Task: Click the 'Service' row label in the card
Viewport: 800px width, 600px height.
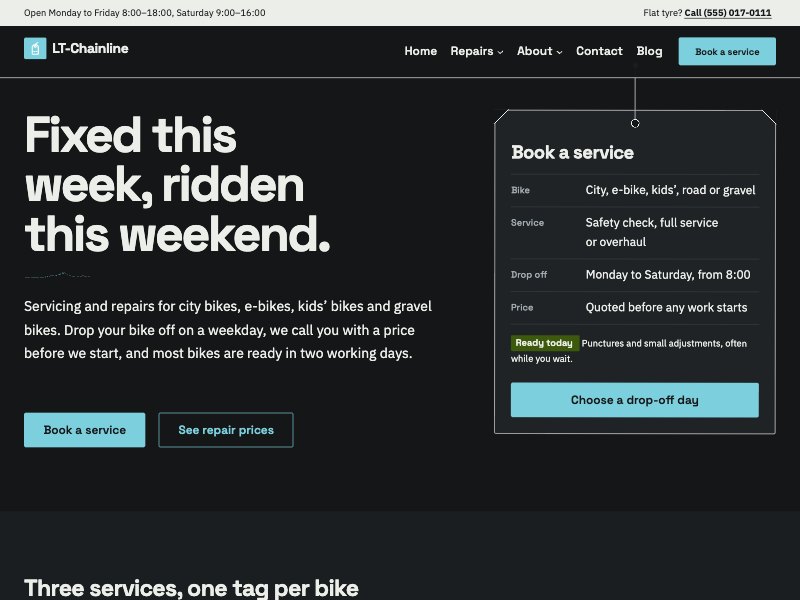Action: point(527,223)
